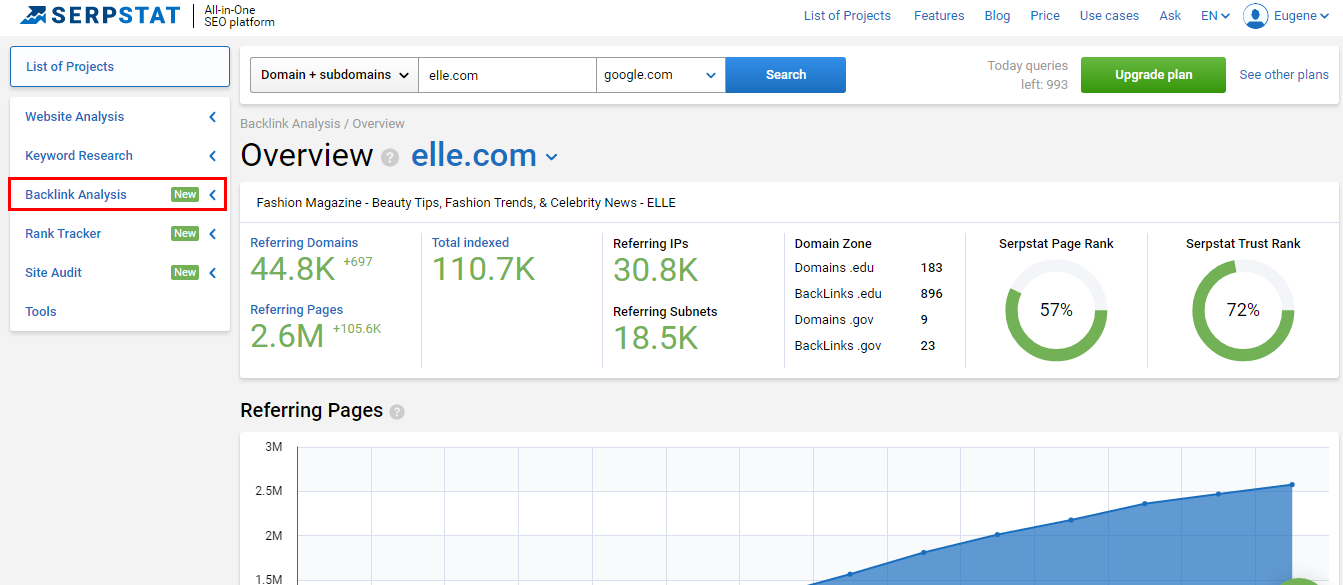The width and height of the screenshot is (1343, 585).
Task: Click the Overview page heading
Action: point(307,156)
